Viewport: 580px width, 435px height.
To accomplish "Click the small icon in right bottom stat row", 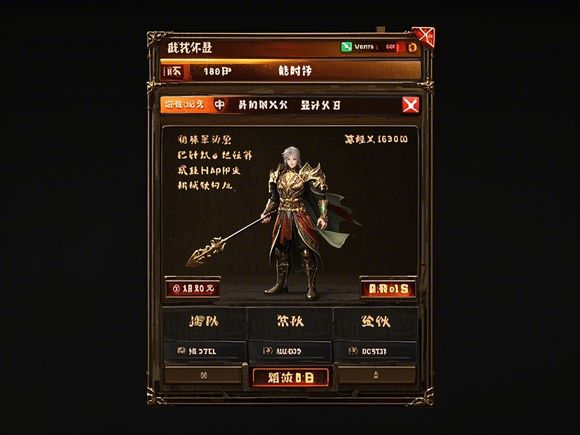I will pos(353,350).
